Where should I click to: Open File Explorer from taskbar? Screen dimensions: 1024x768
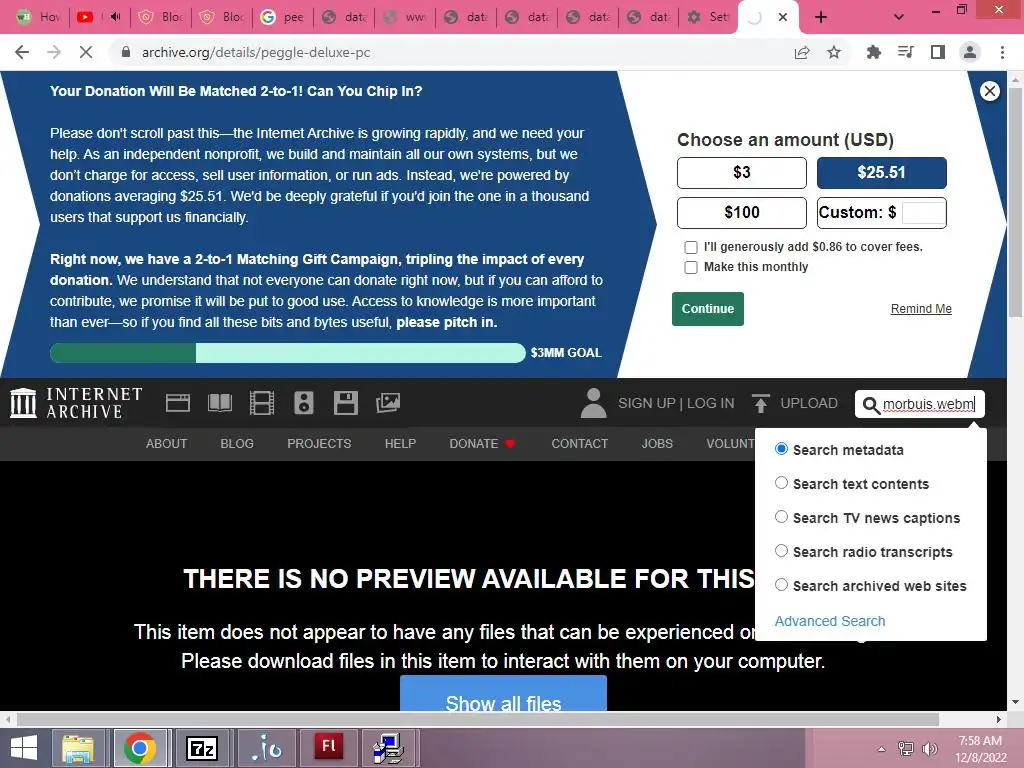tap(78, 748)
